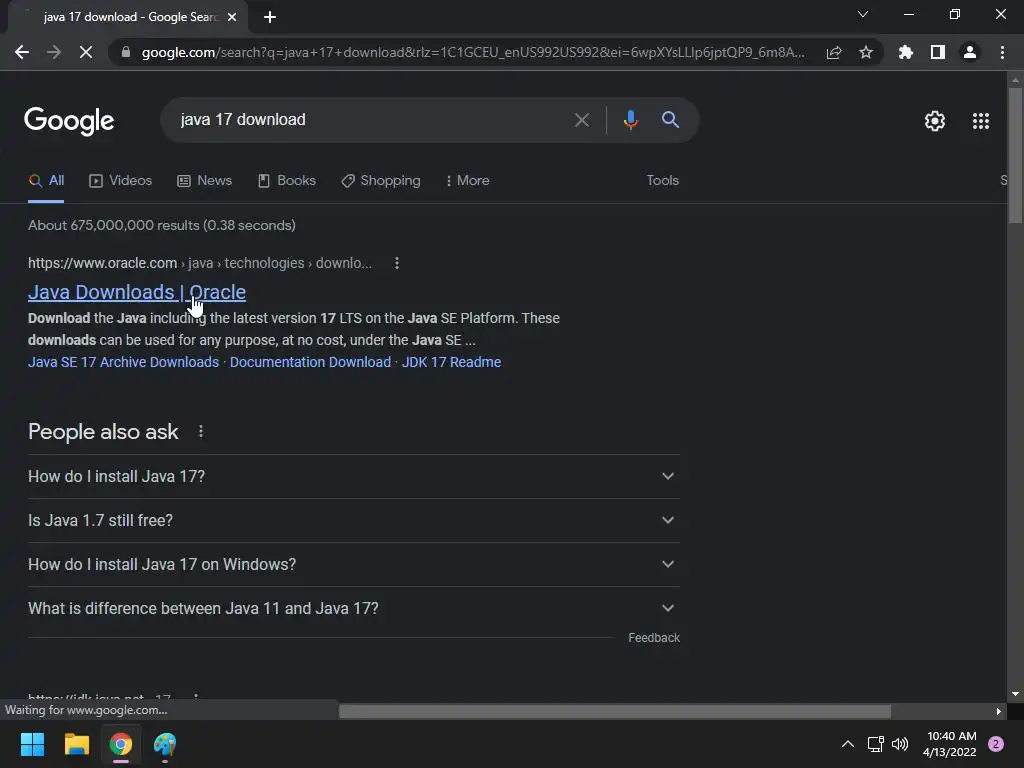
Task: Go to Google homepage logo
Action: click(x=69, y=121)
